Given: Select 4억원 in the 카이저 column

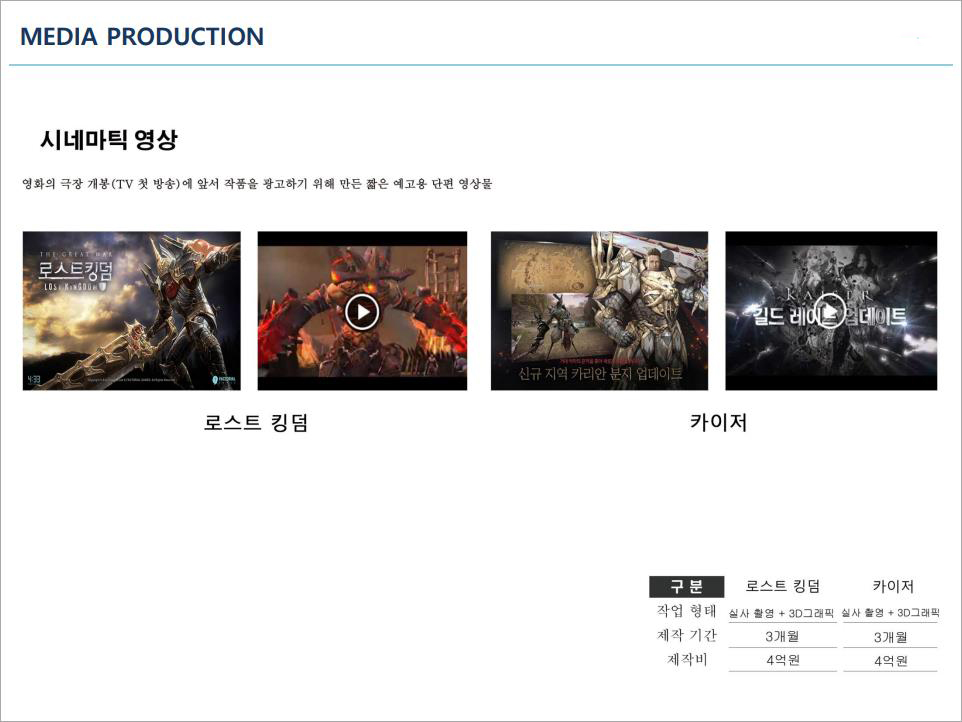Looking at the screenshot, I should coord(891,661).
